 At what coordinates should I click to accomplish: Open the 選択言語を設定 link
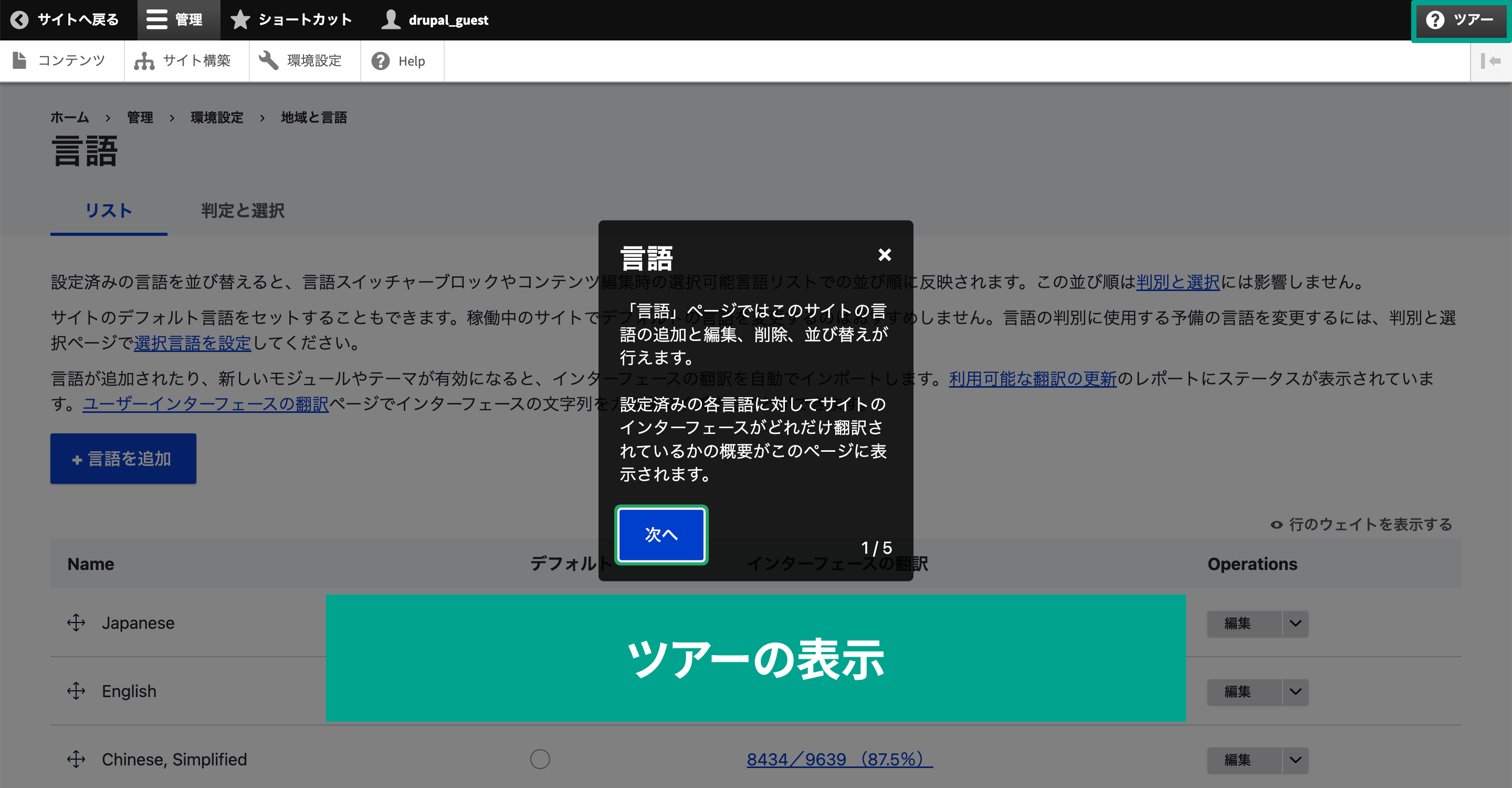tap(193, 343)
